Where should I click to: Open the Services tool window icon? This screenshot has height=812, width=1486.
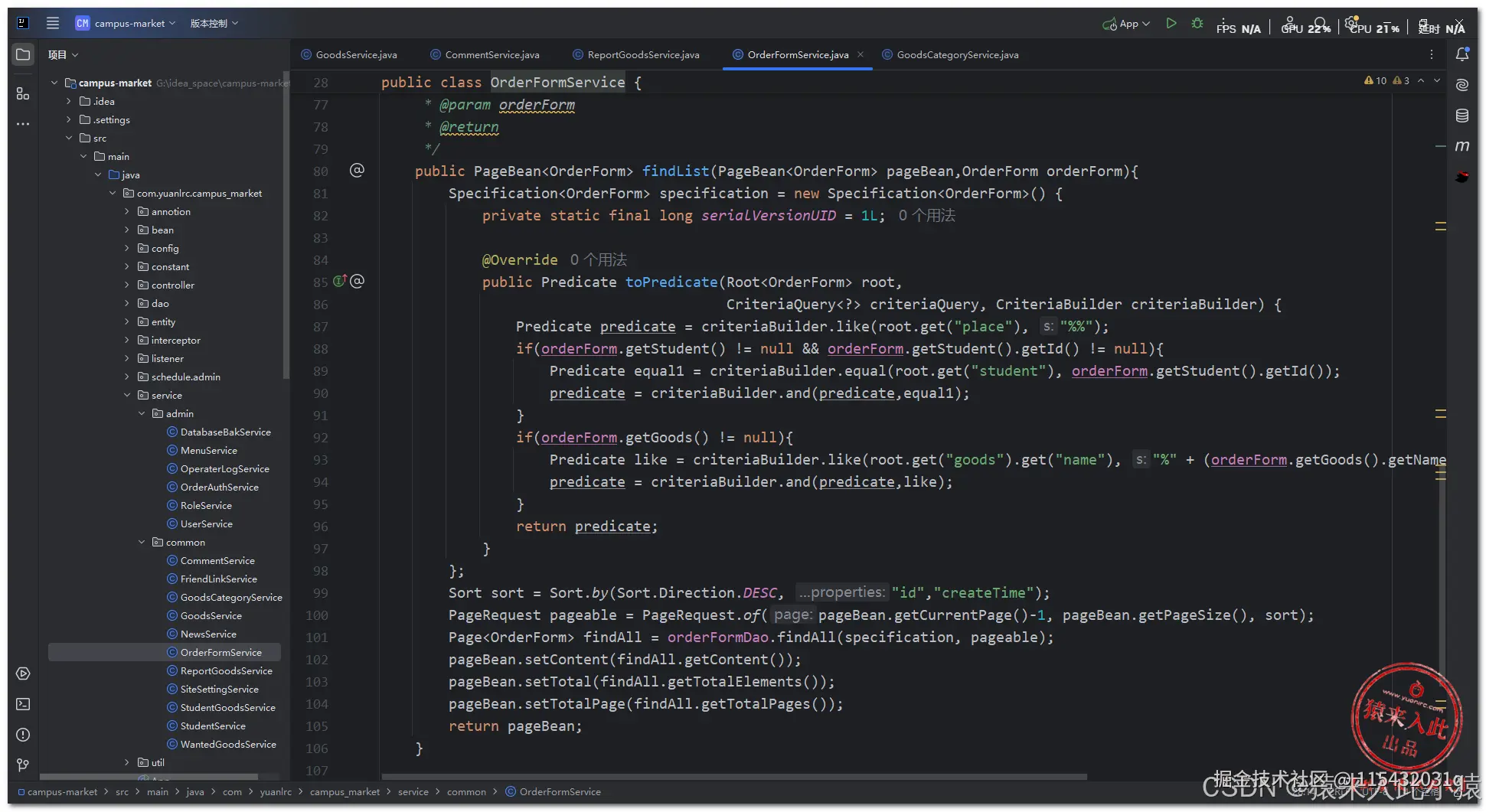[x=23, y=673]
